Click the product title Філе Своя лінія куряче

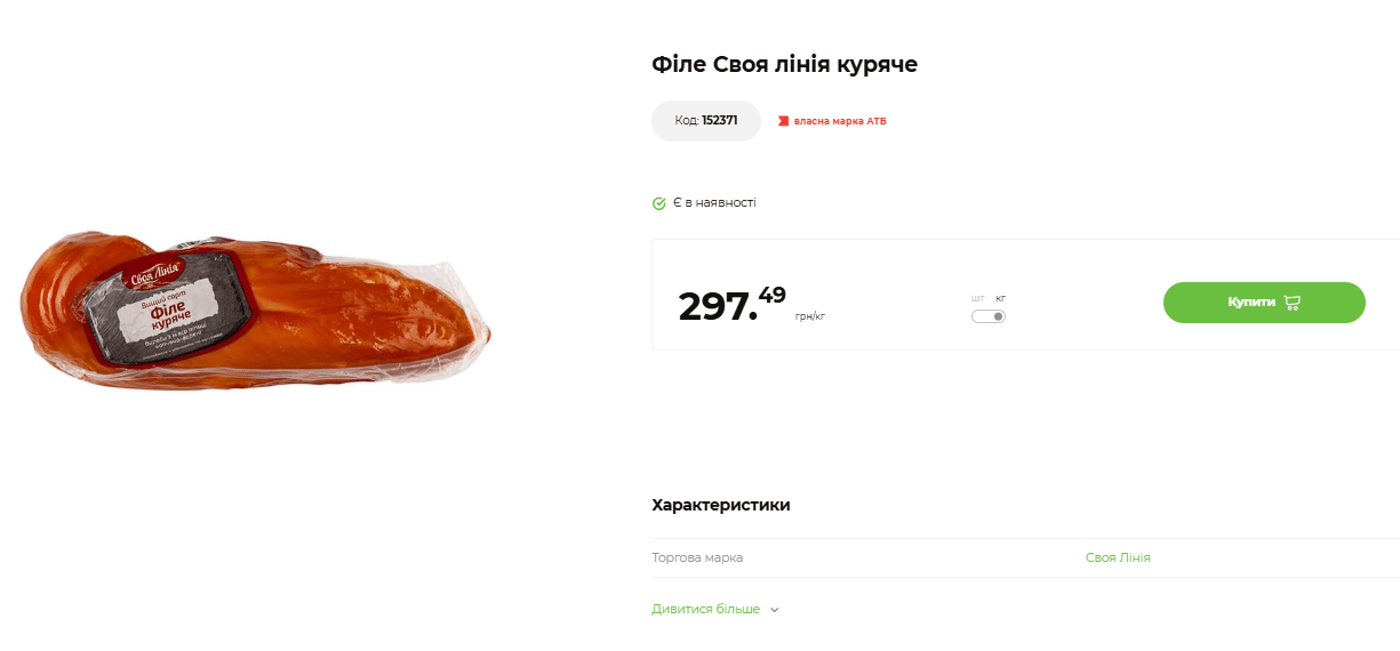[784, 63]
